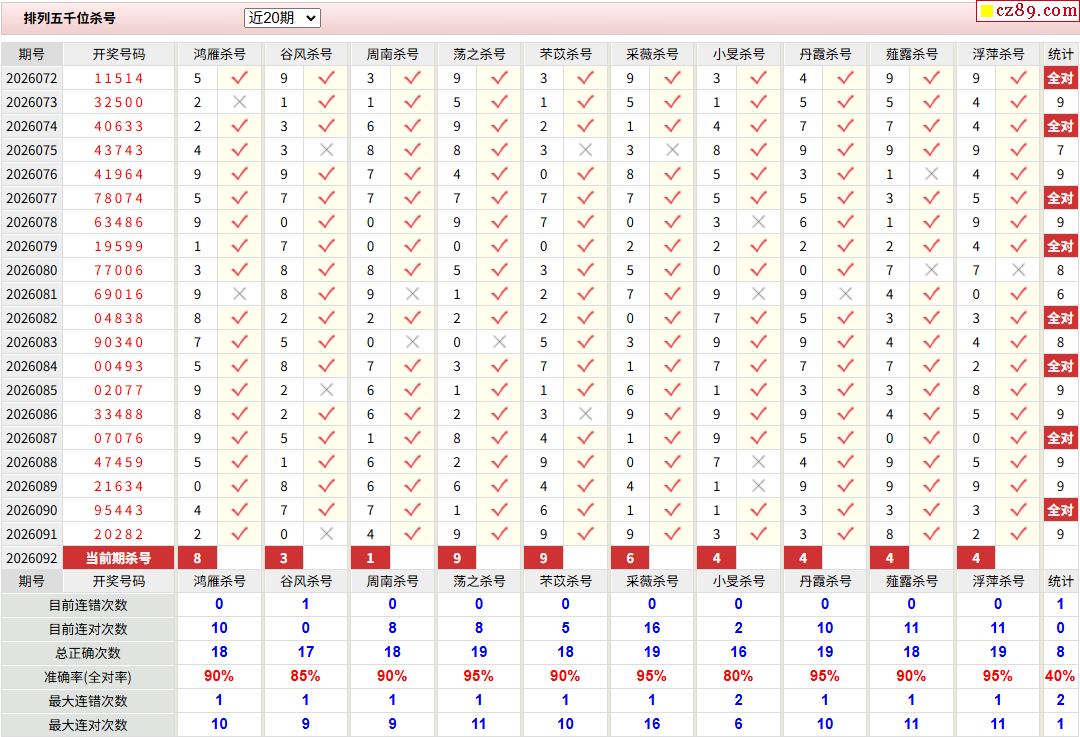Click the 统计 value 7 in row 2026075

[1060, 150]
